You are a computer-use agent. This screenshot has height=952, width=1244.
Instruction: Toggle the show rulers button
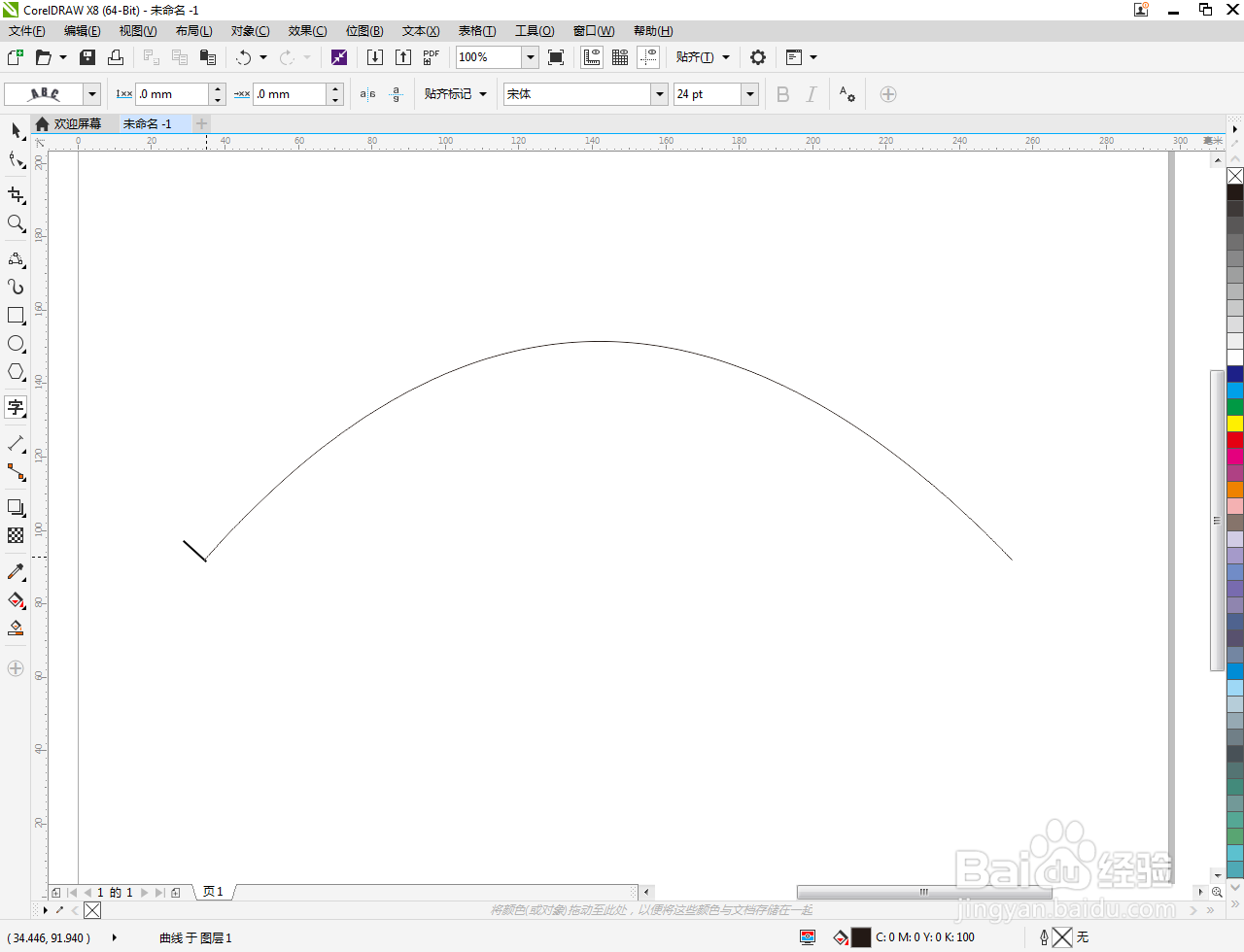(592, 57)
